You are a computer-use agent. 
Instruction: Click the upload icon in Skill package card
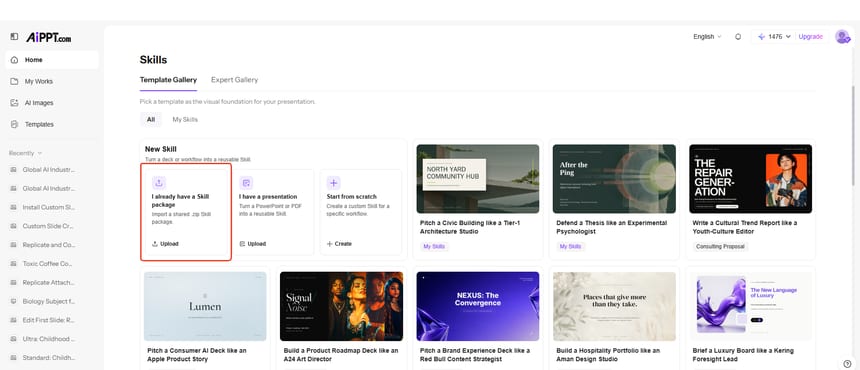point(159,183)
